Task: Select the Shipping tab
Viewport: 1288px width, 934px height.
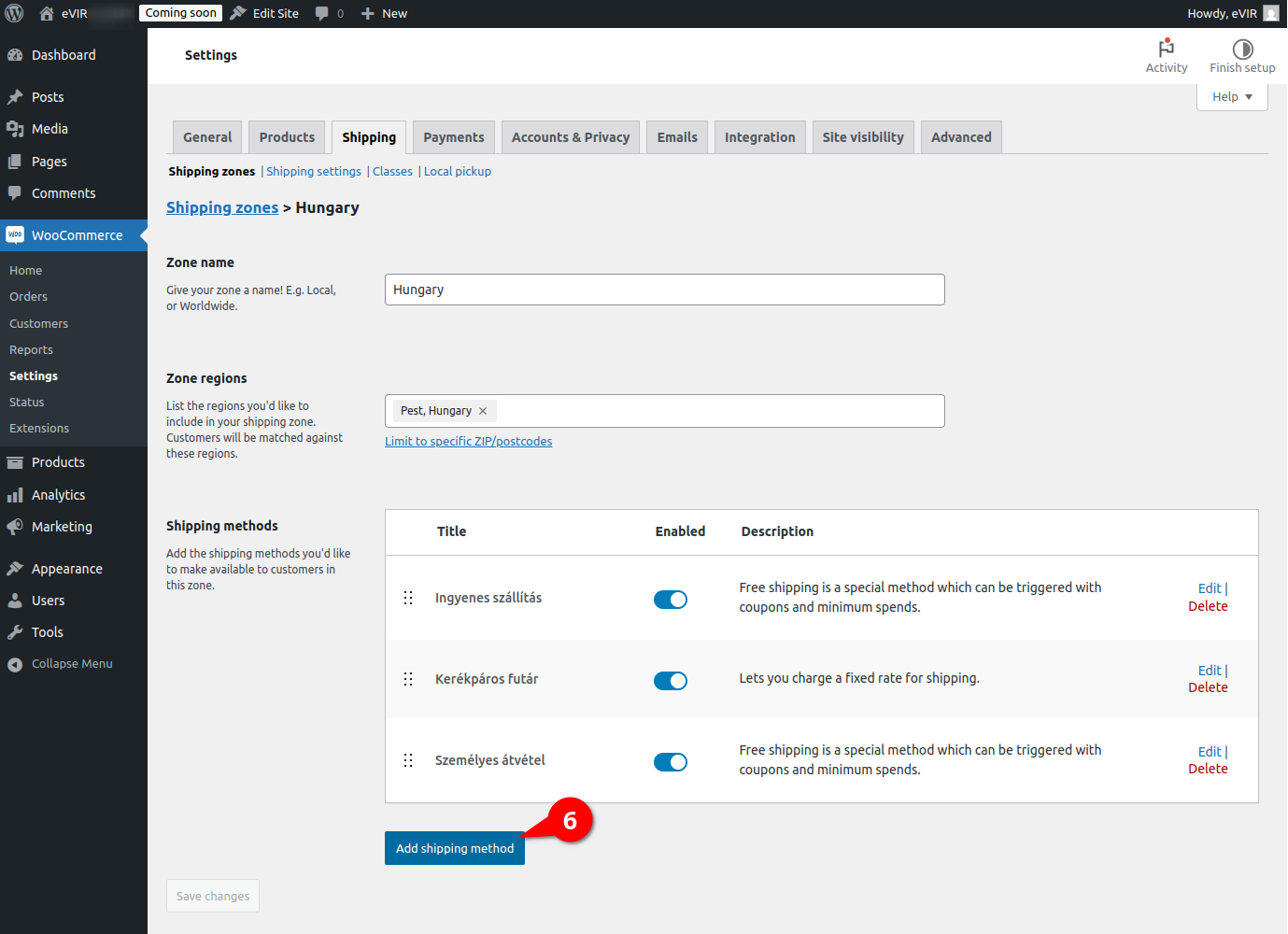Action: click(369, 137)
